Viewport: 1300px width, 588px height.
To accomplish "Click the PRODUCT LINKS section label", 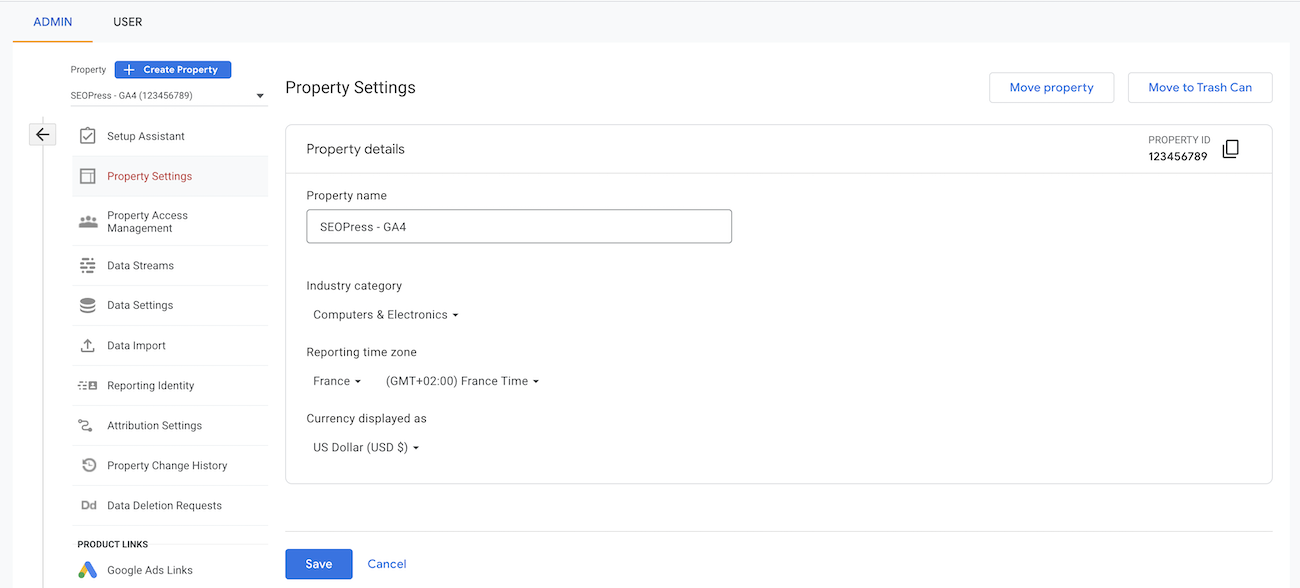I will pyautogui.click(x=113, y=545).
